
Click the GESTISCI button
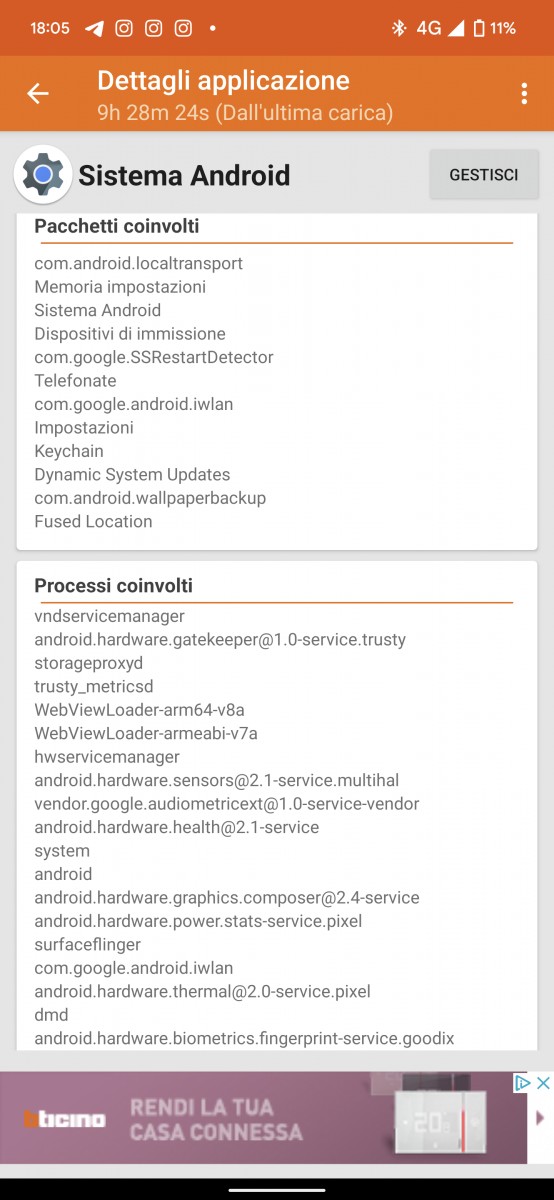coord(484,175)
